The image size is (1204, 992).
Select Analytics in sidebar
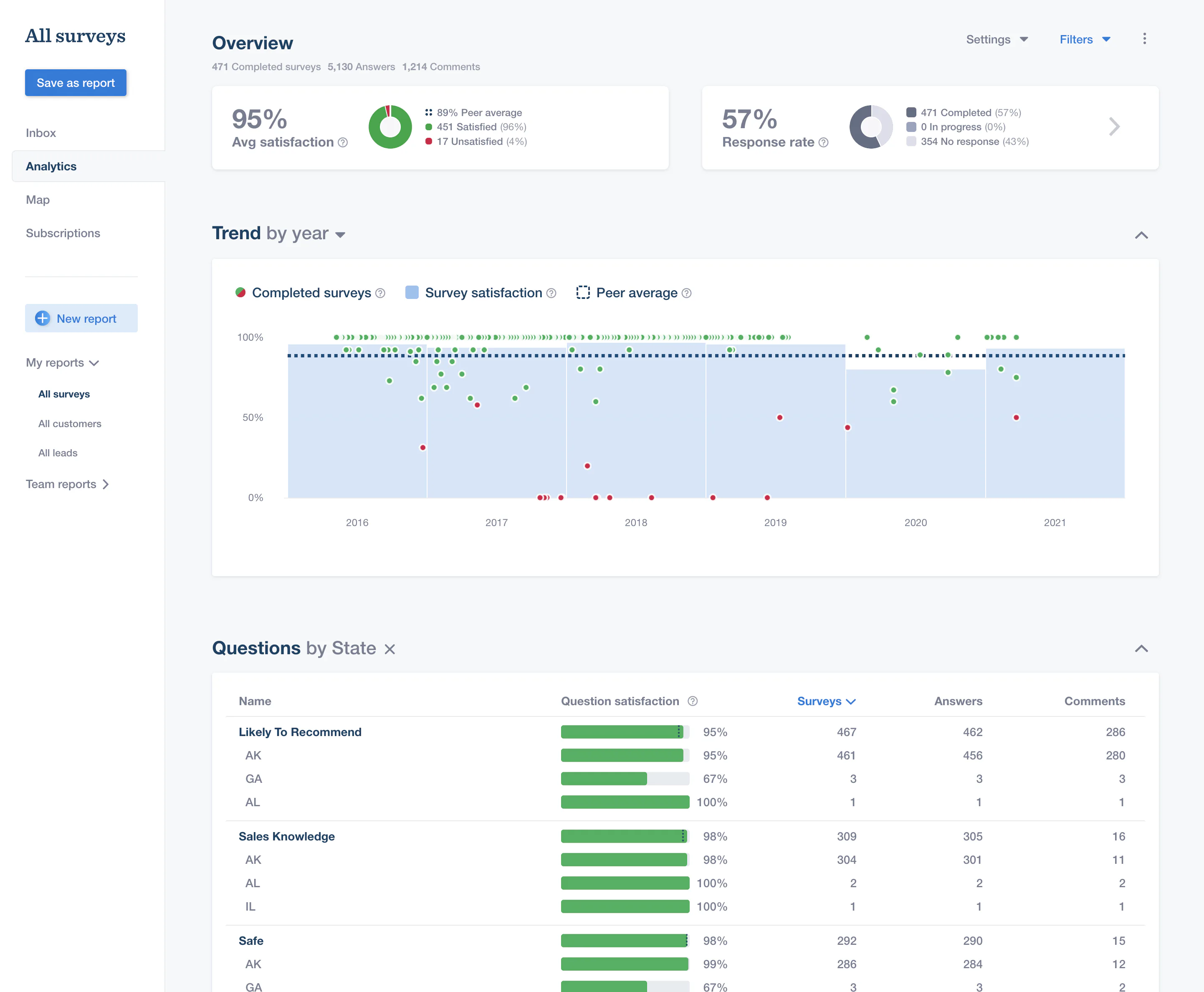[x=89, y=166]
